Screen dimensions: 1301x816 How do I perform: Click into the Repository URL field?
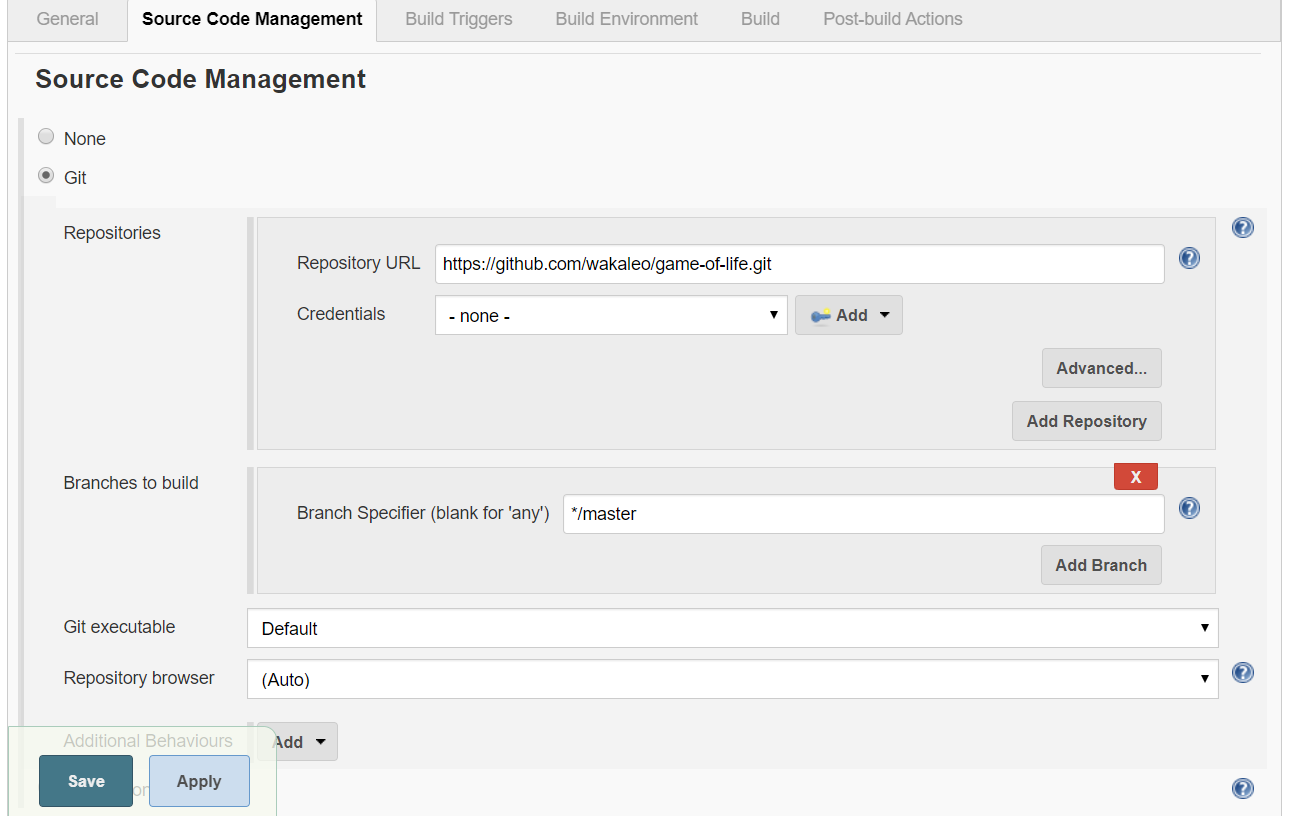799,264
